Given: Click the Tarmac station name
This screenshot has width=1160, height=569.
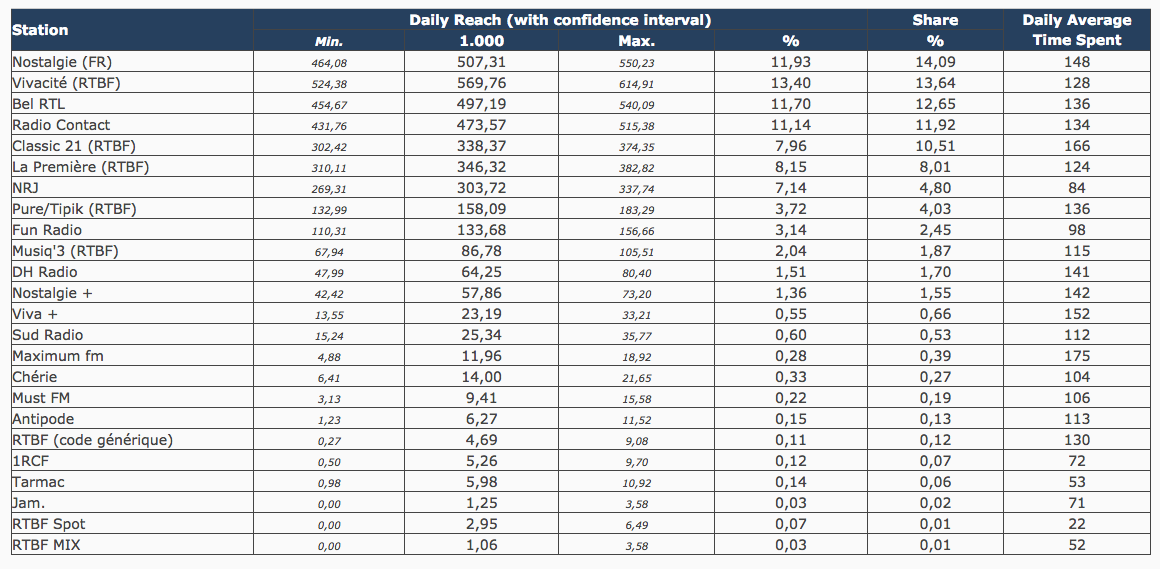Looking at the screenshot, I should (x=37, y=482).
